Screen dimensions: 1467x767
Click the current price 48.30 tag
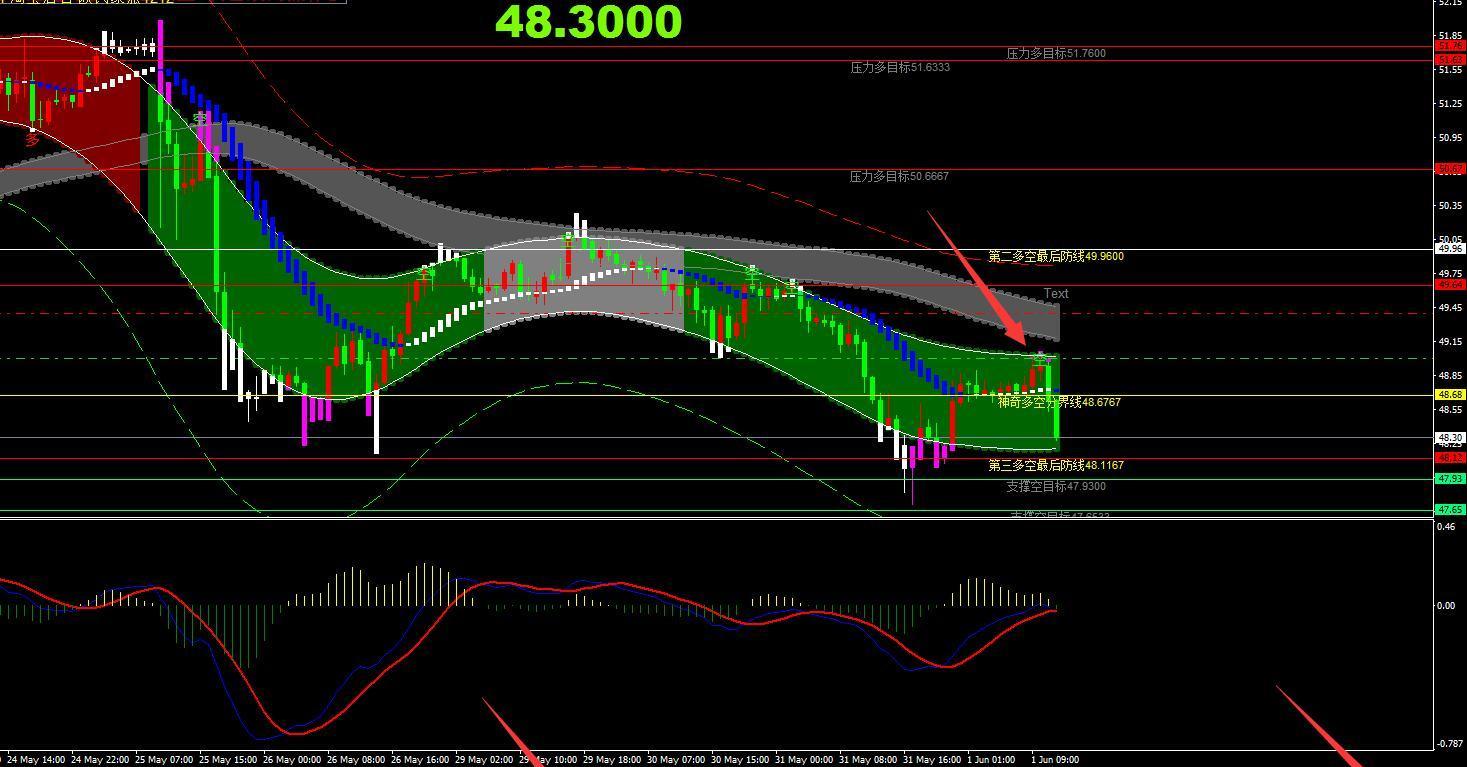click(1450, 438)
